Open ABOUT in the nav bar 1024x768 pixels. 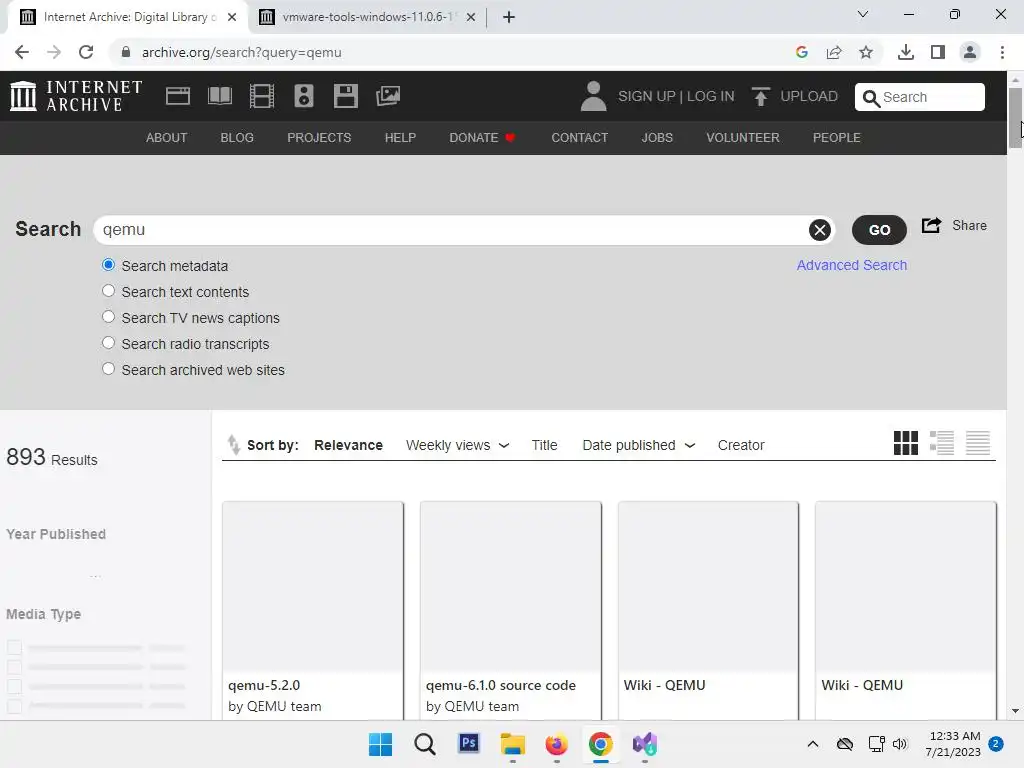(167, 138)
